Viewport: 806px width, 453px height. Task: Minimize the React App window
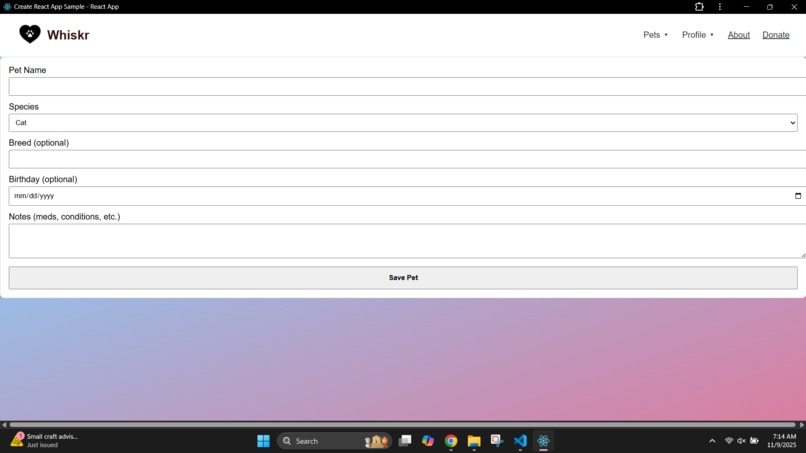click(746, 7)
